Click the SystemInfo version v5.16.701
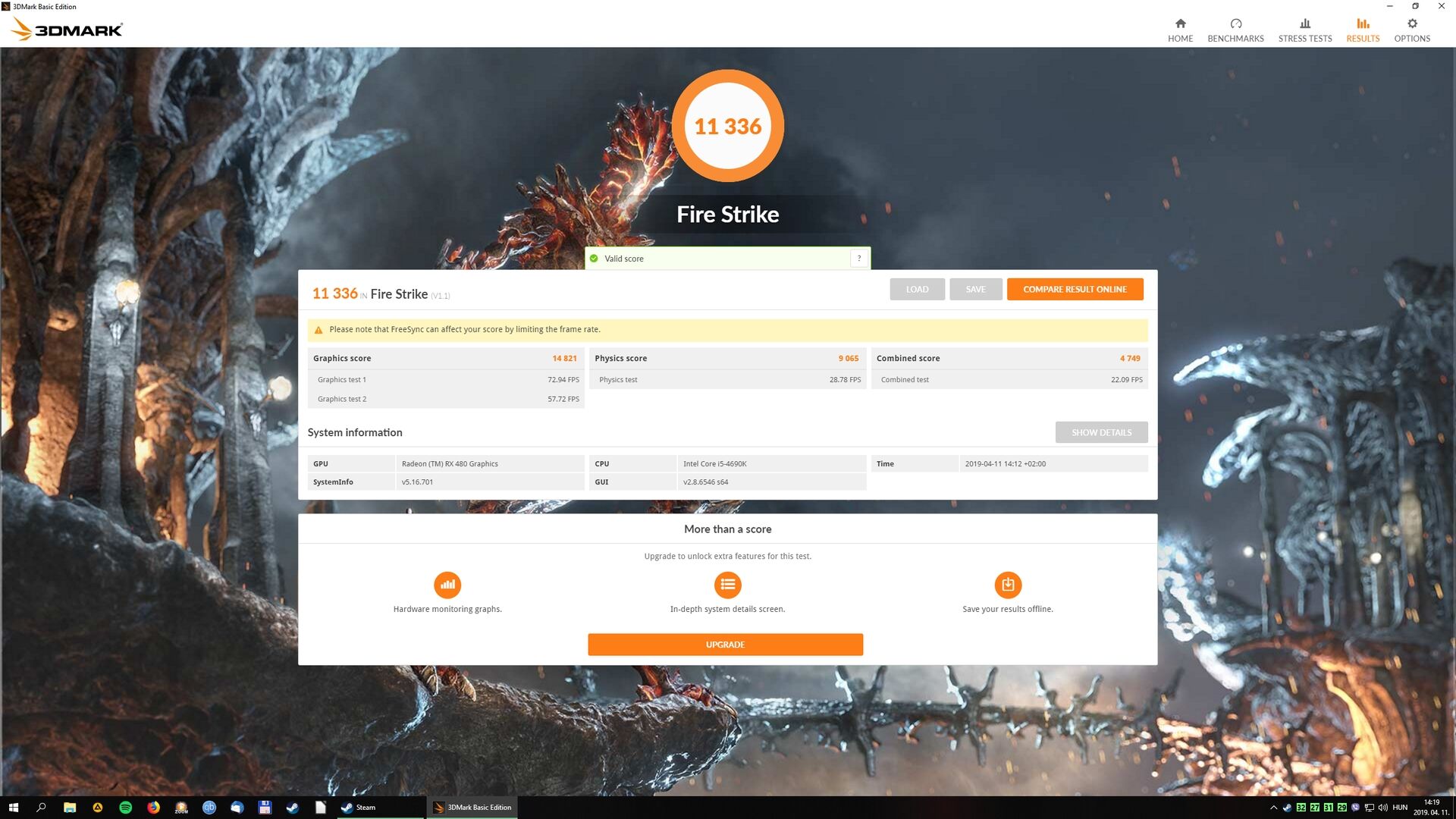This screenshot has width=1456, height=819. 417,482
